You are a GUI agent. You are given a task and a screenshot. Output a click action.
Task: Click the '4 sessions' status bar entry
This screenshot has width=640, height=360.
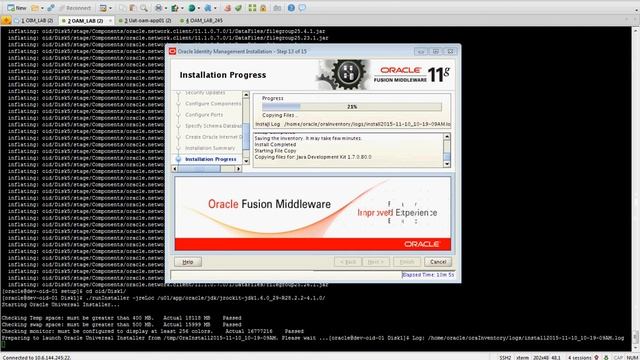click(579, 357)
